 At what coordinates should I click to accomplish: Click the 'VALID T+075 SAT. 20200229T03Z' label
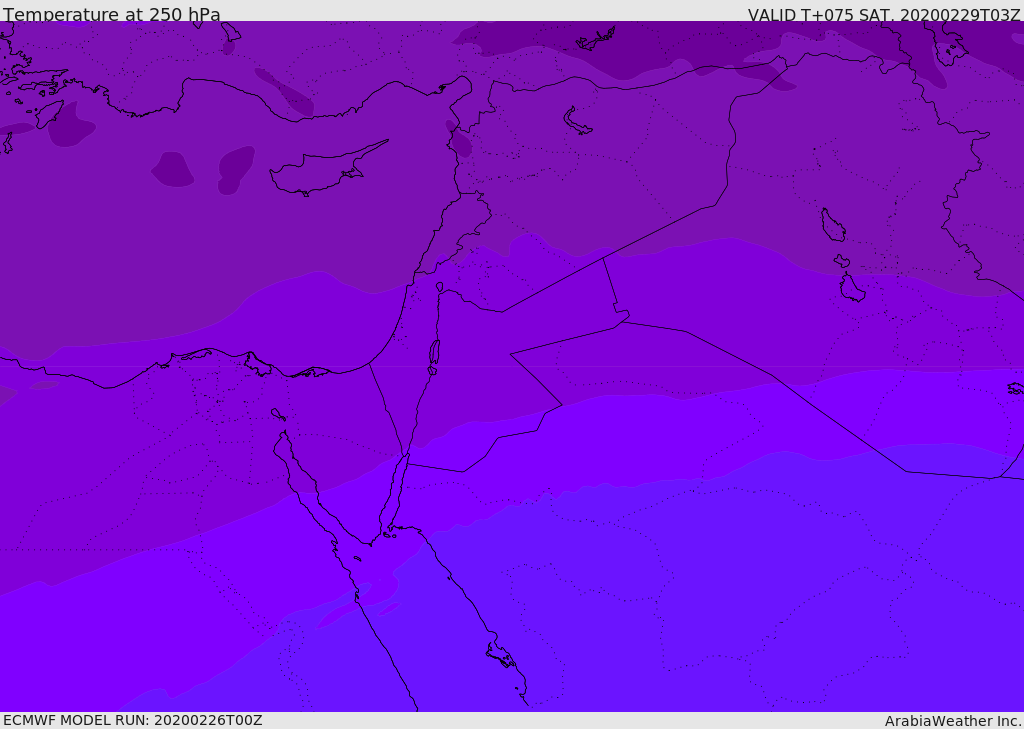(x=884, y=15)
